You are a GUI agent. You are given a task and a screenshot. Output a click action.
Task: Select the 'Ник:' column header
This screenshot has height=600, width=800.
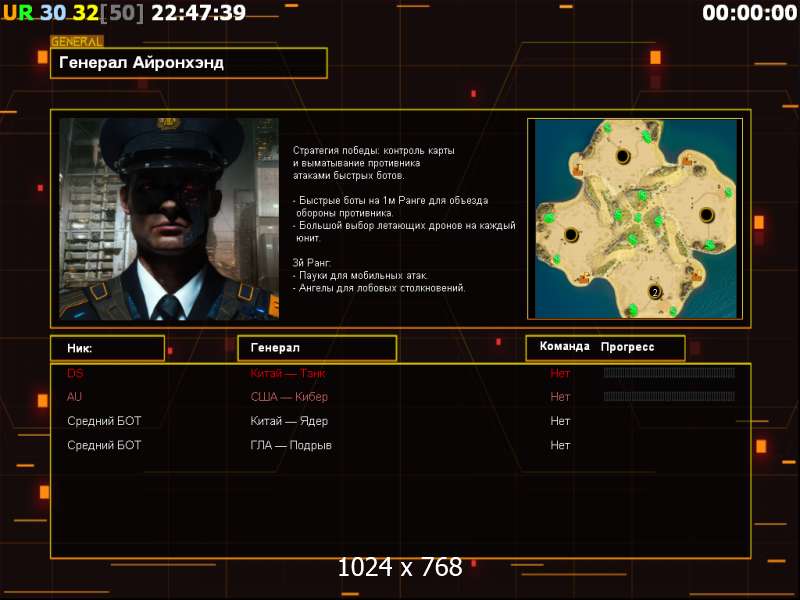(x=108, y=348)
